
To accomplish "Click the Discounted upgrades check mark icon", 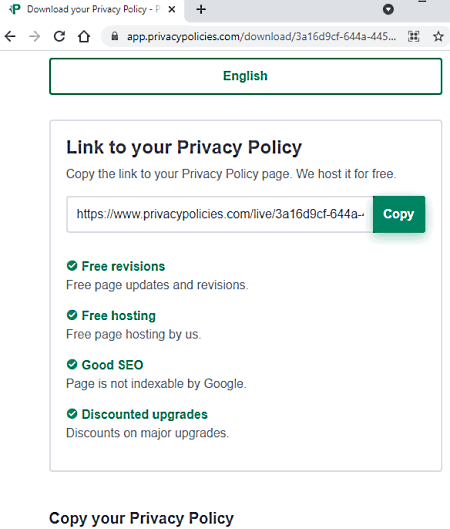I will click(72, 414).
